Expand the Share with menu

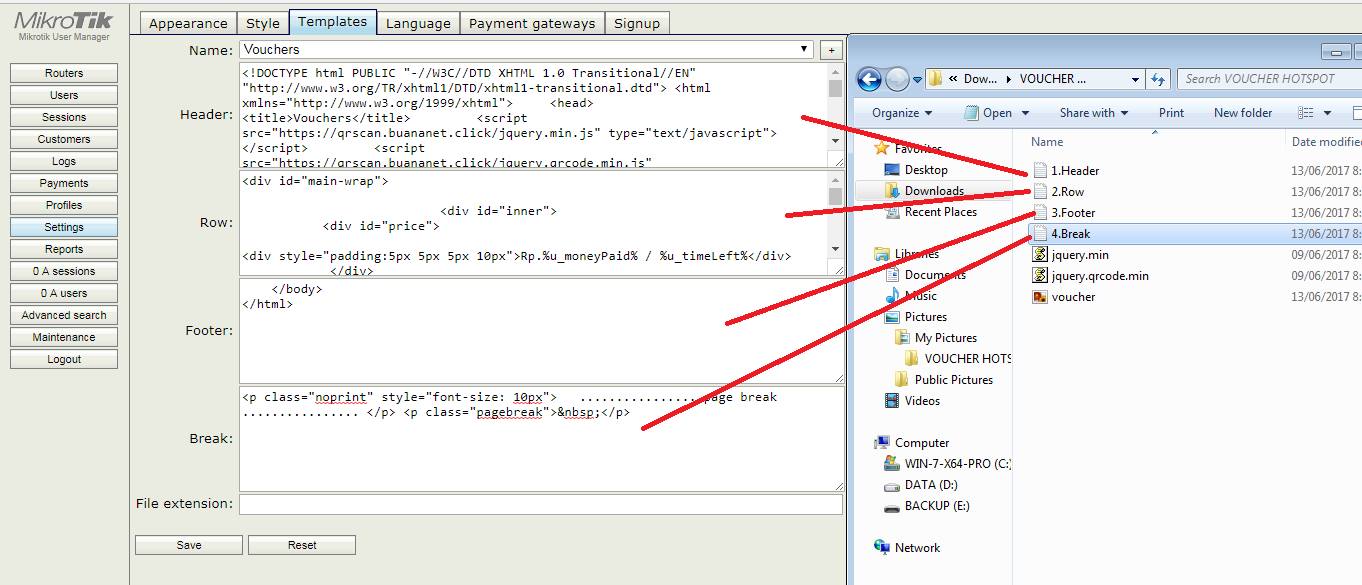point(1094,113)
